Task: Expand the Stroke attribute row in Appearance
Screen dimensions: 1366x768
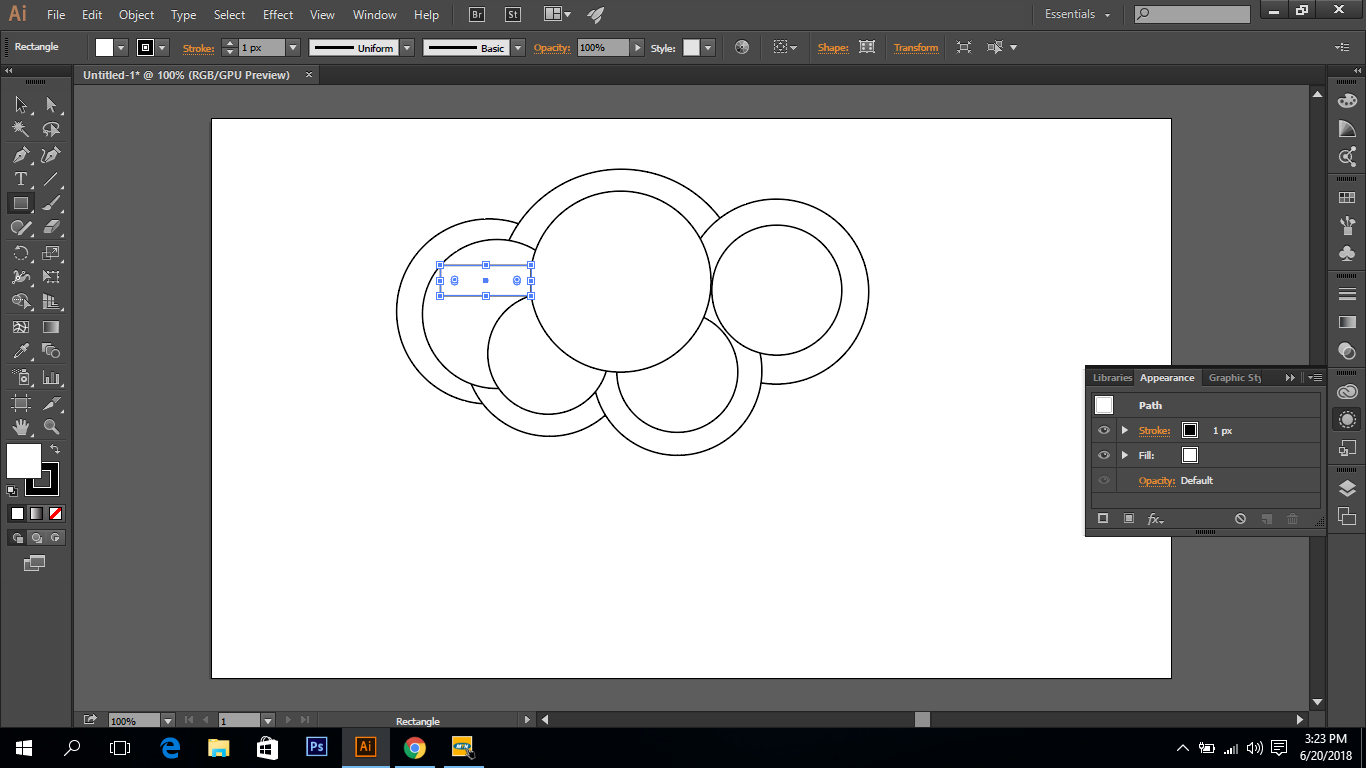Action: [1123, 430]
